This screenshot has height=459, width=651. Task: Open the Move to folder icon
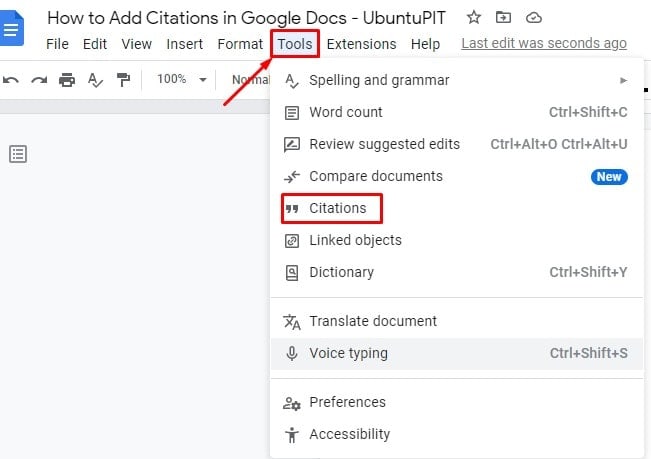pyautogui.click(x=503, y=17)
